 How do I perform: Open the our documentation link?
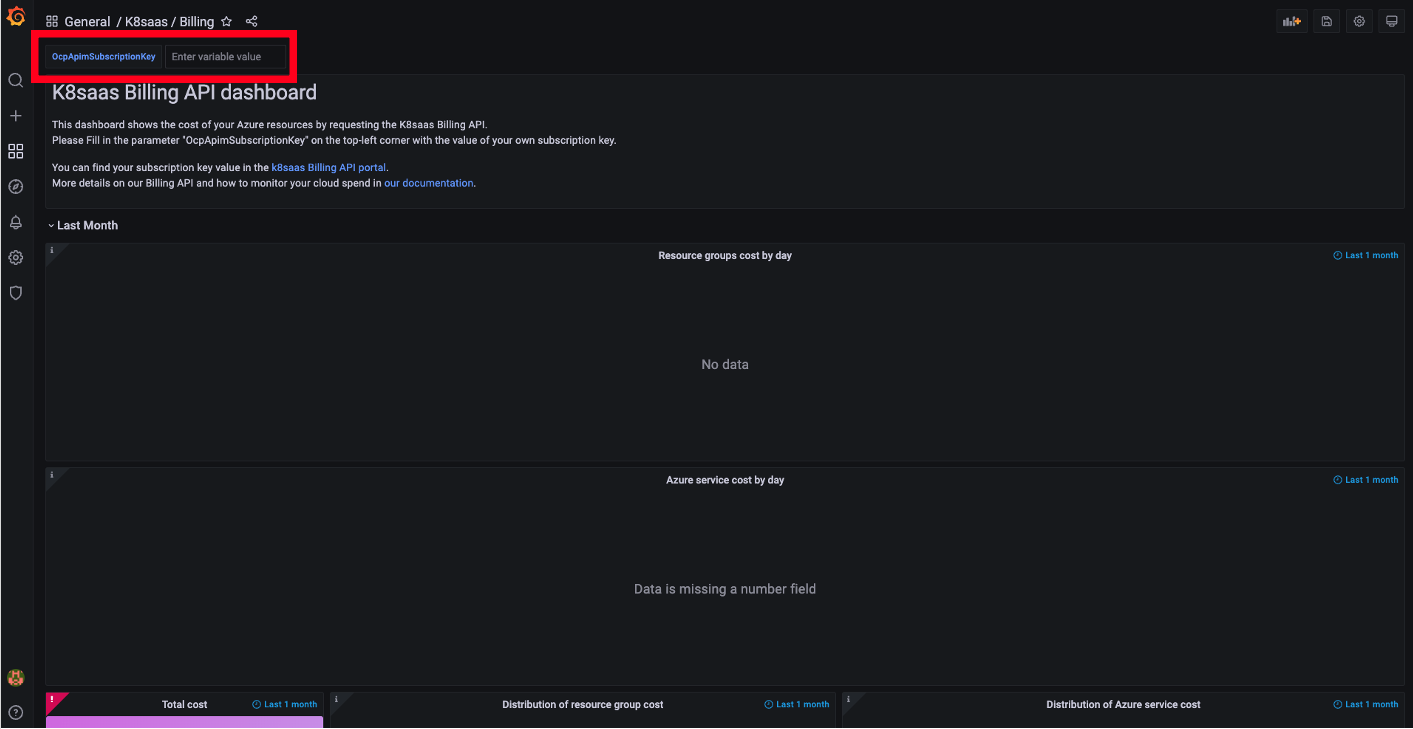tap(428, 183)
